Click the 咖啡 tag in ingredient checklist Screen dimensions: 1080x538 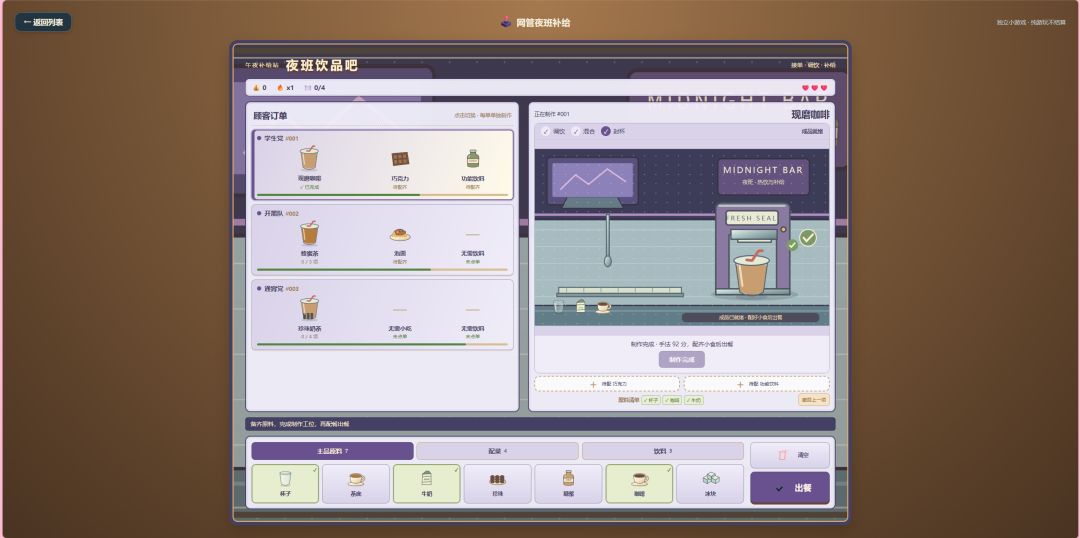coord(672,400)
